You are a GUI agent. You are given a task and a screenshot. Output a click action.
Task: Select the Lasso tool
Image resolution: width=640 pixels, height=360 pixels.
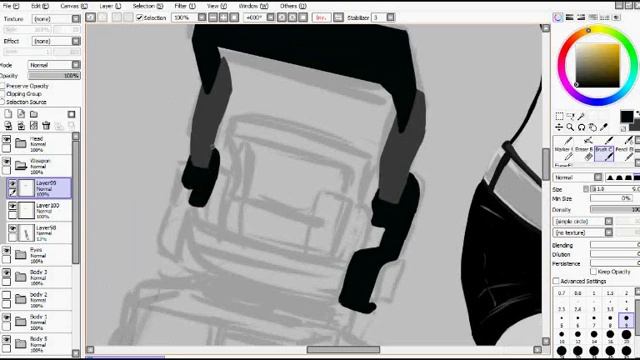(x=570, y=116)
